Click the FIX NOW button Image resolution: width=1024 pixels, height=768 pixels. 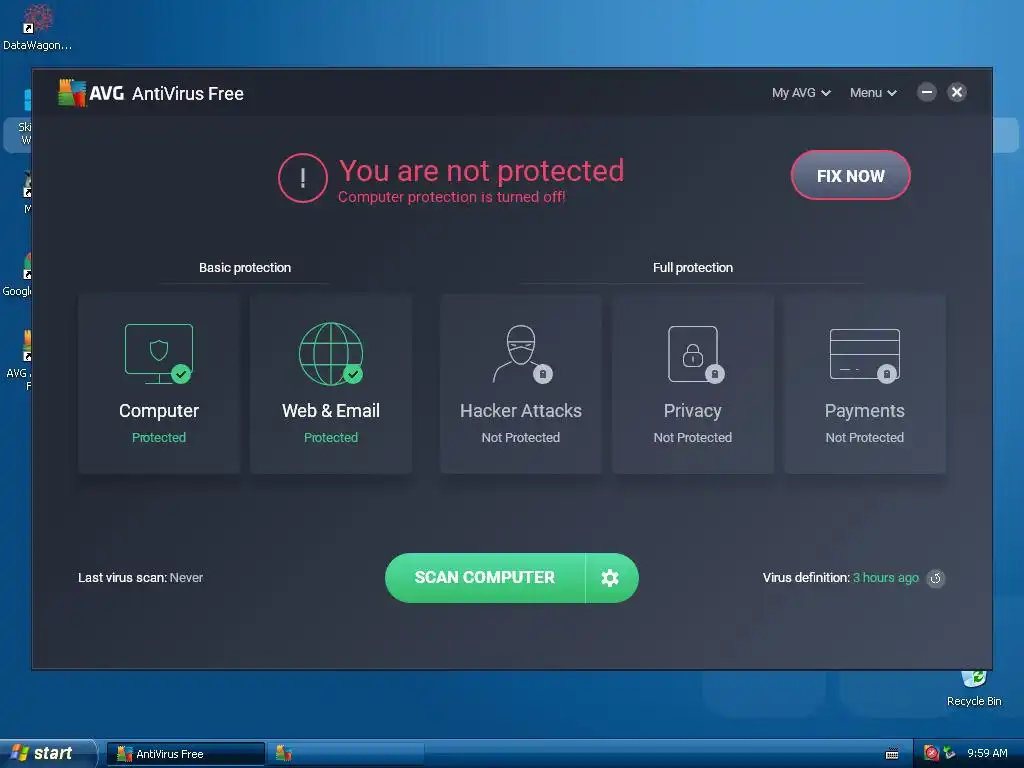pos(850,175)
